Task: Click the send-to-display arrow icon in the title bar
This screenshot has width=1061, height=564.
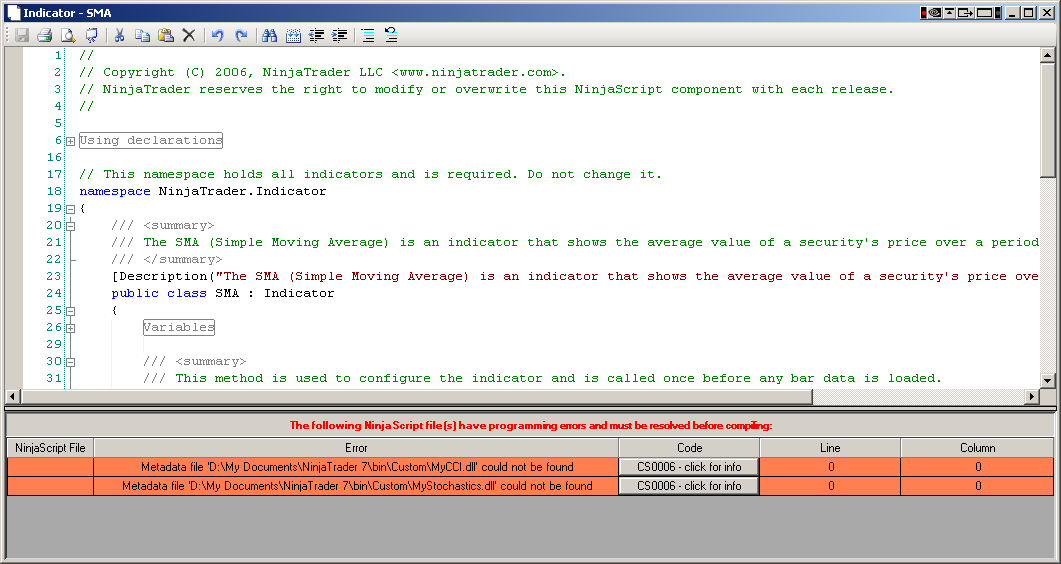Action: (966, 13)
